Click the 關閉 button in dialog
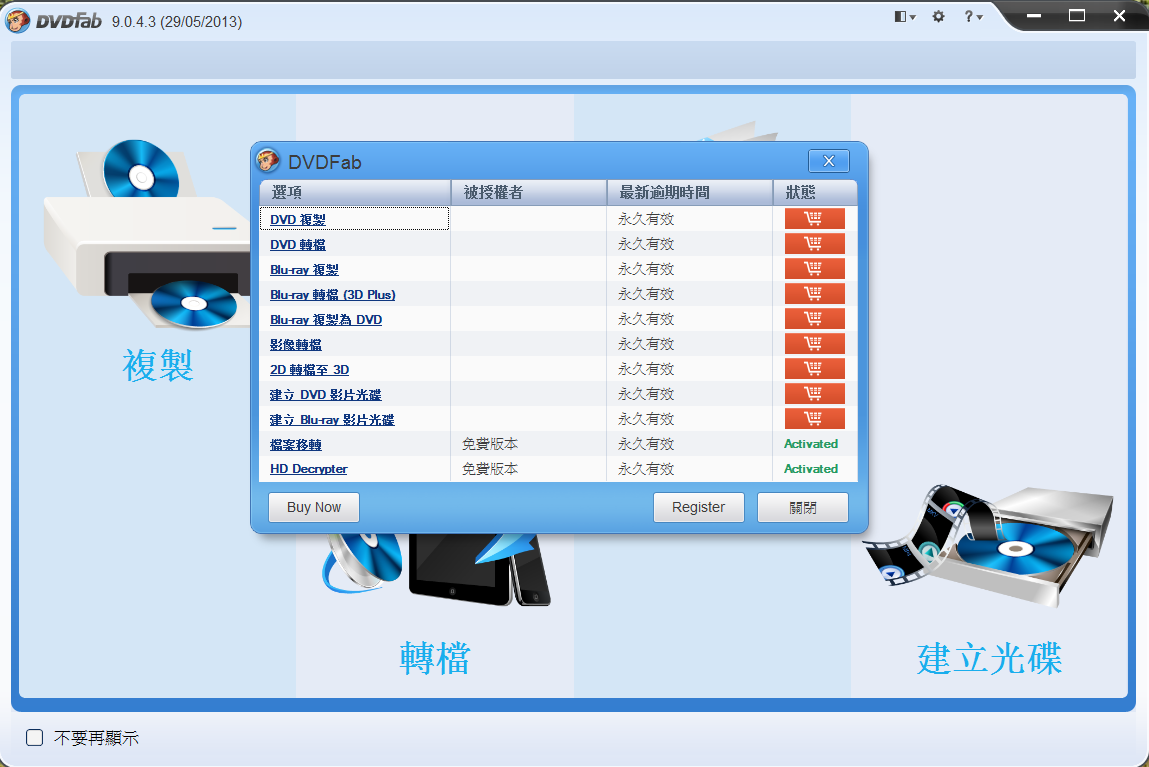The width and height of the screenshot is (1149, 767). tap(802, 507)
